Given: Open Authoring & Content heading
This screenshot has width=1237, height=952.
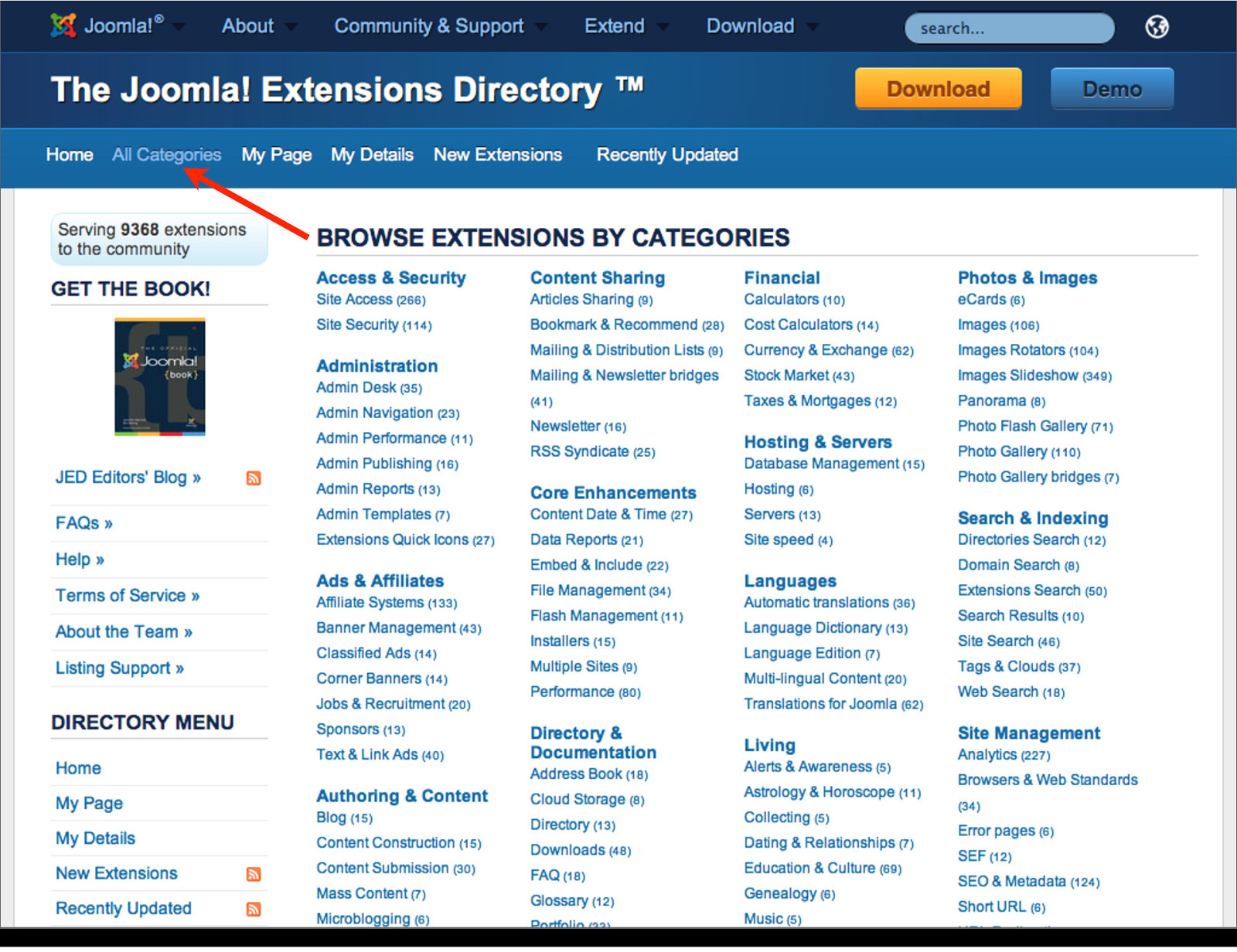Looking at the screenshot, I should [x=402, y=797].
